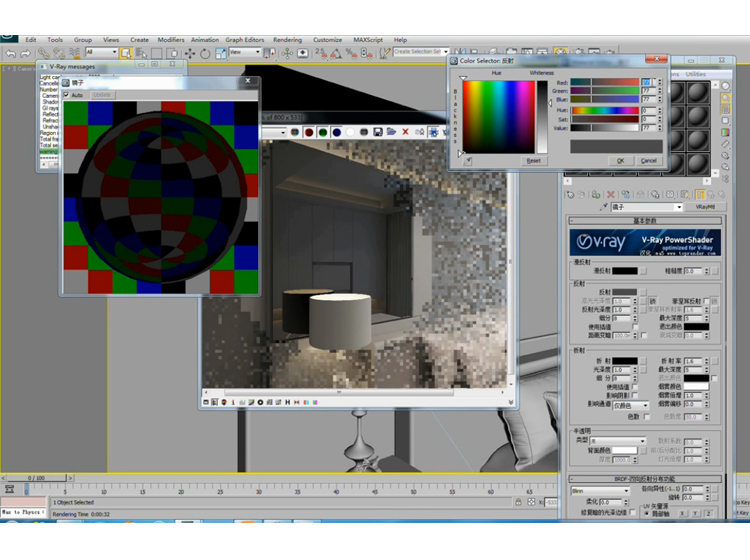
Task: Open image file in frame buffer
Action: (391, 132)
